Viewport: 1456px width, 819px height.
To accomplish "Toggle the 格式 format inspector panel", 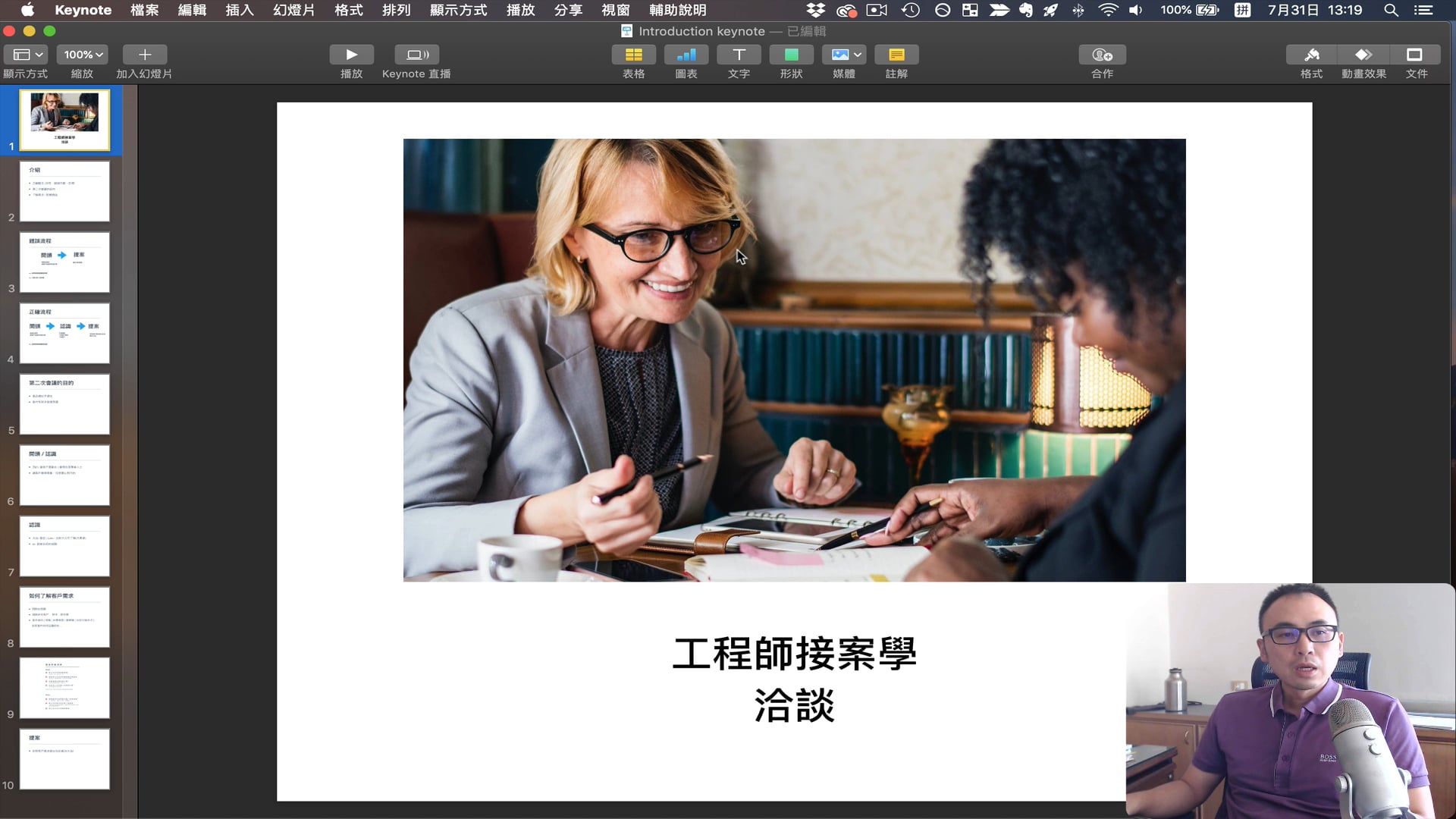I will 1311,55.
